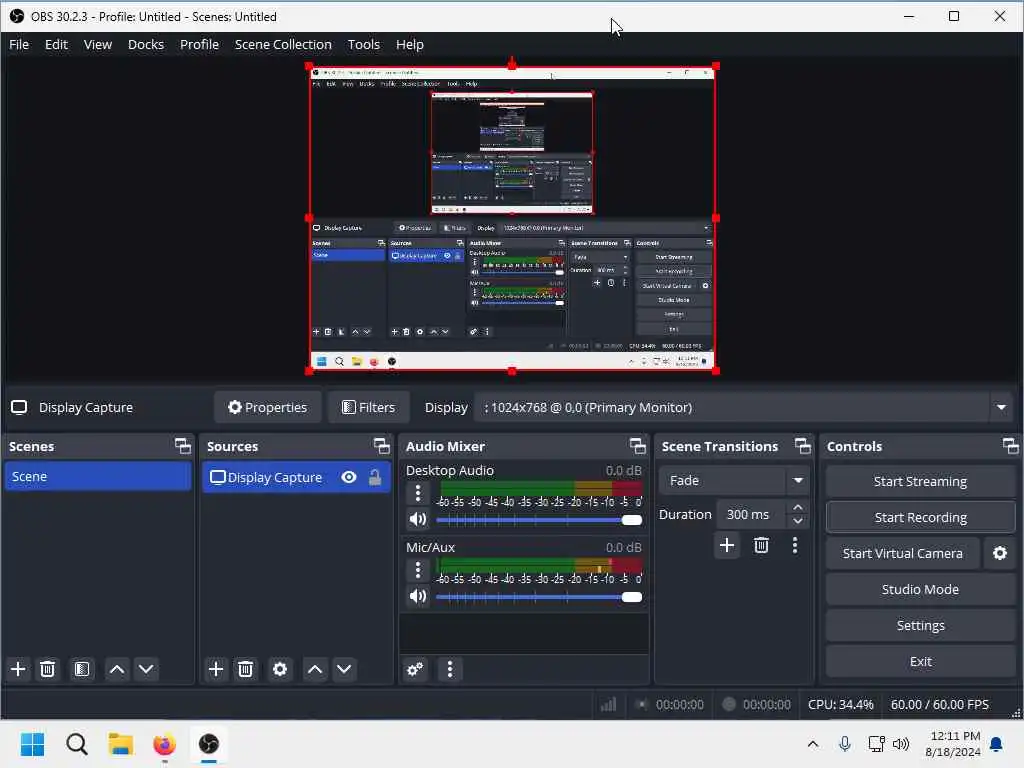Open the taskbar clock and date
This screenshot has width=1024, height=768.
(953, 744)
